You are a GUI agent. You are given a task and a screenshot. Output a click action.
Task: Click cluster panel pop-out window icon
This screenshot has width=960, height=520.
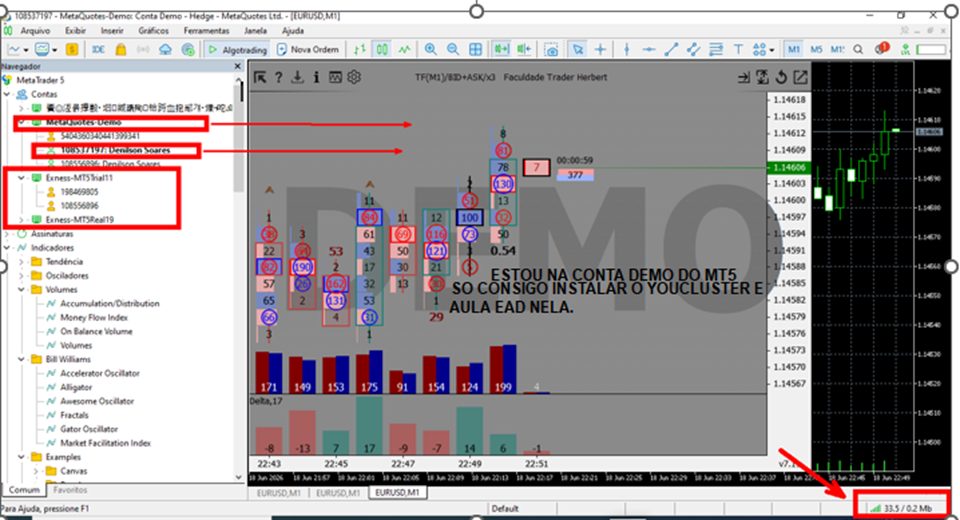point(800,77)
